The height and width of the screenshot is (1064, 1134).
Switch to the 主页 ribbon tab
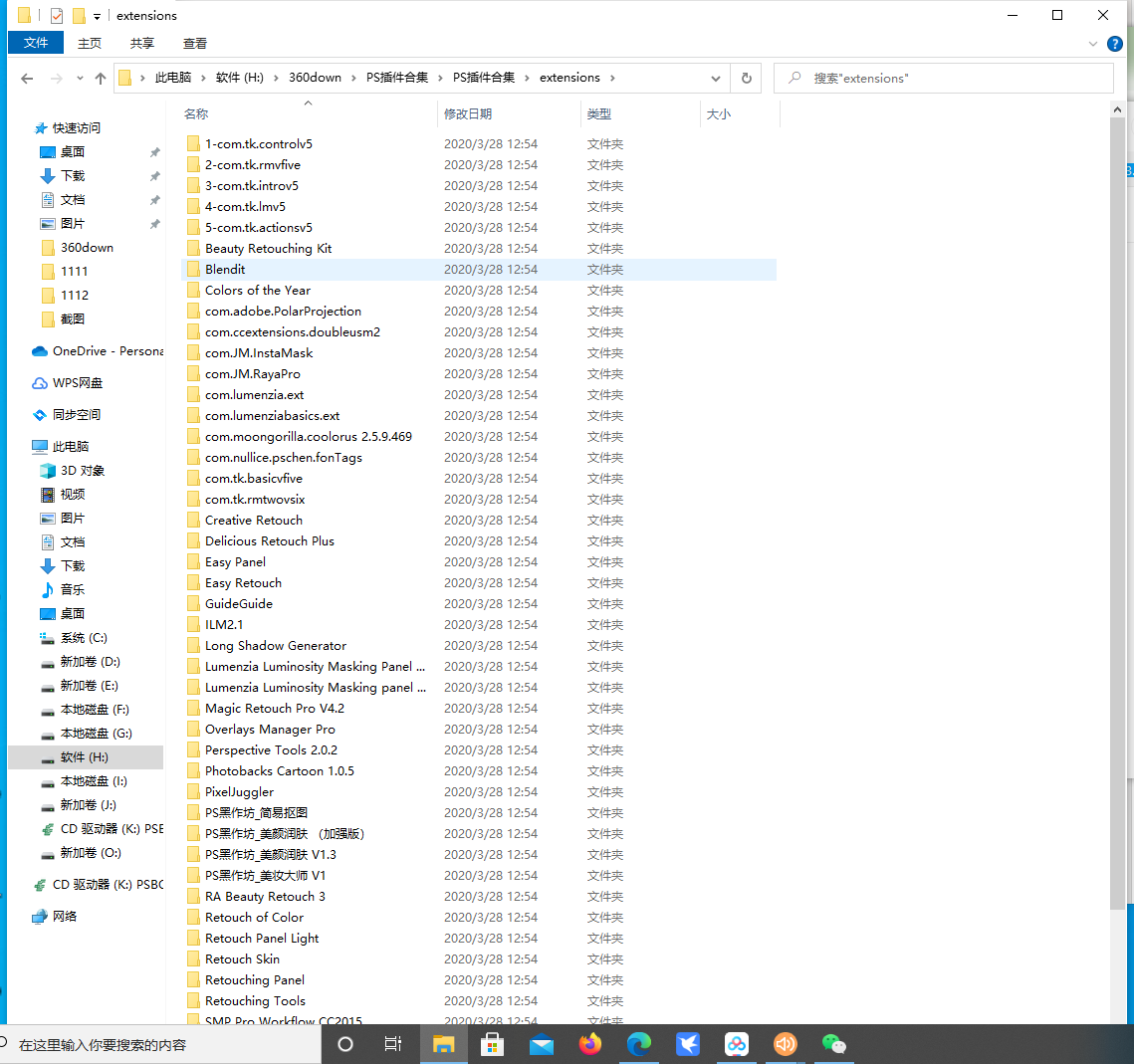pyautogui.click(x=90, y=44)
